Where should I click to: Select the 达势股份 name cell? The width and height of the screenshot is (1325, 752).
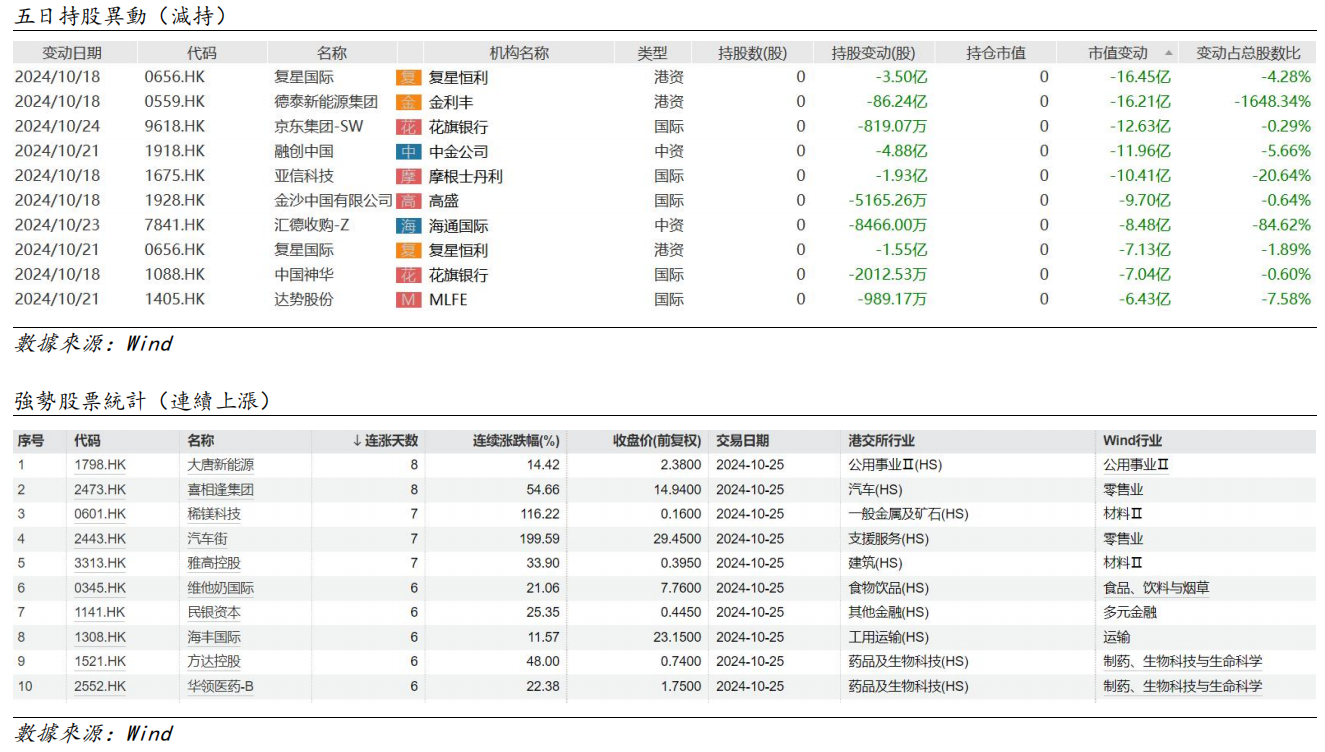pyautogui.click(x=304, y=299)
